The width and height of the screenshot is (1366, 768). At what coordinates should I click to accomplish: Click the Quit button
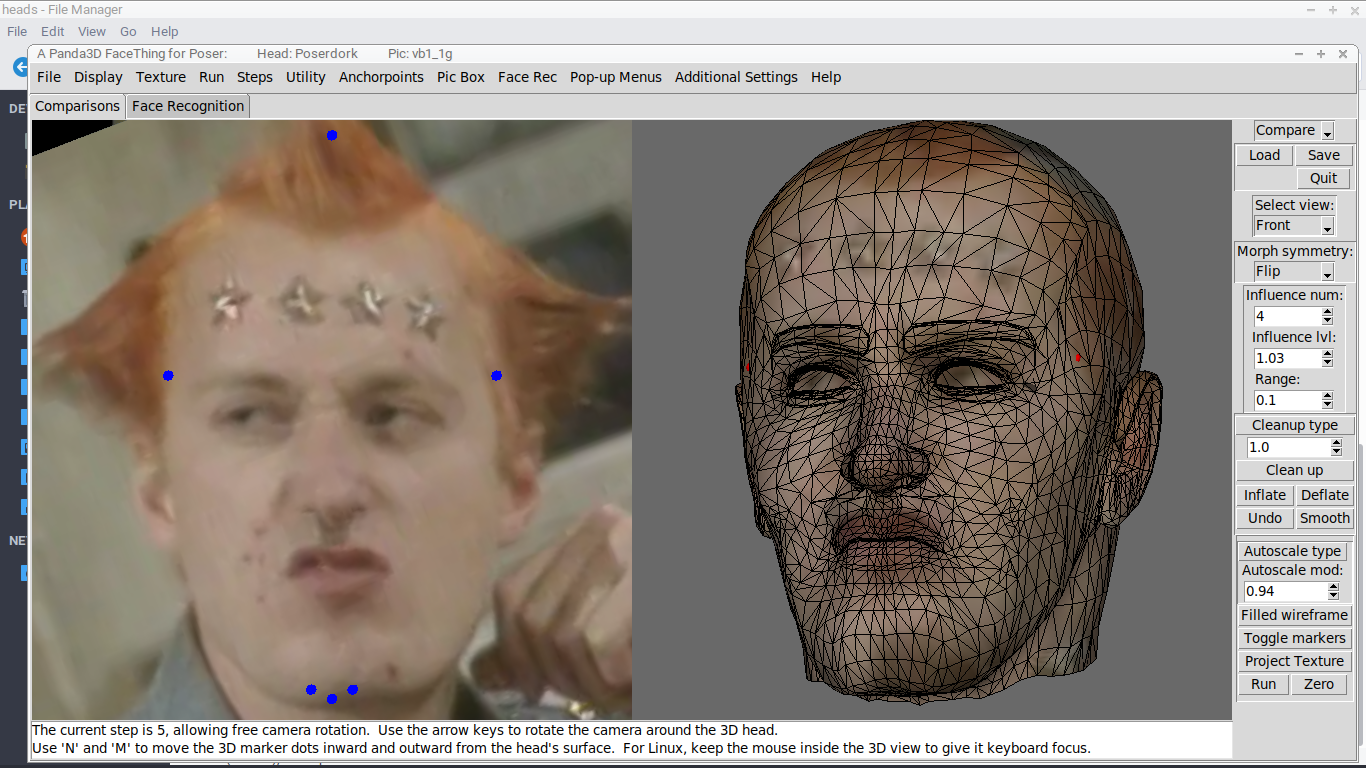pyautogui.click(x=1324, y=178)
